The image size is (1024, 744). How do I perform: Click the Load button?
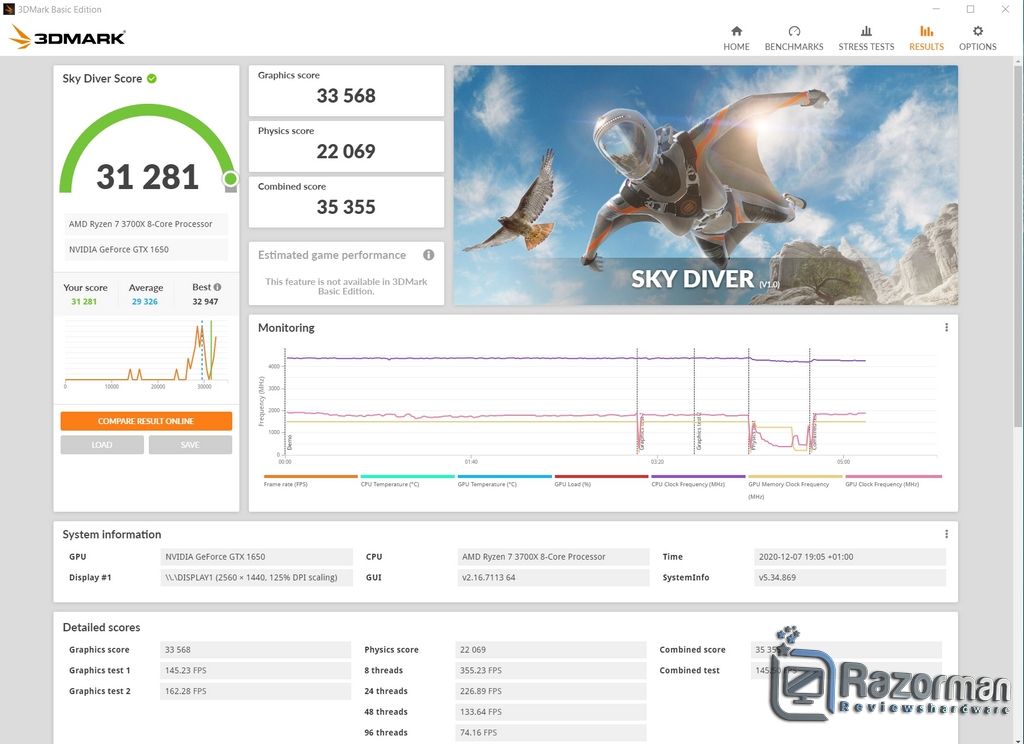coord(102,445)
